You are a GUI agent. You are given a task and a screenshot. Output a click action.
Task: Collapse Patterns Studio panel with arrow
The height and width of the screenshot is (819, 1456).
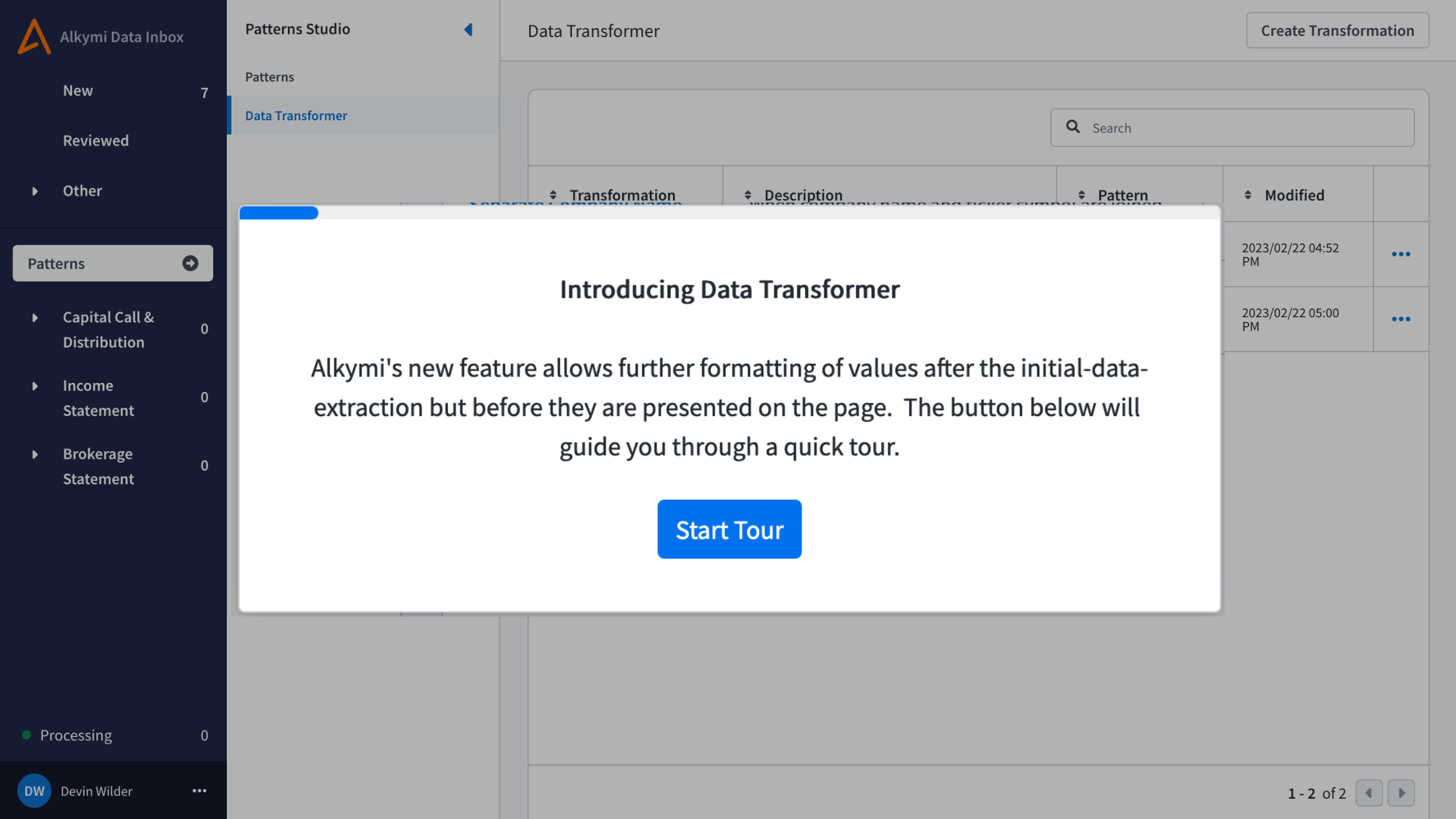pos(468,29)
